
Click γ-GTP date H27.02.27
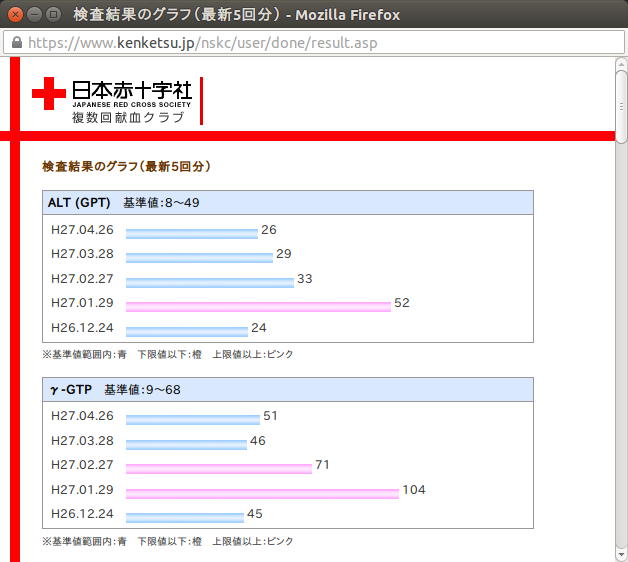click(82, 465)
